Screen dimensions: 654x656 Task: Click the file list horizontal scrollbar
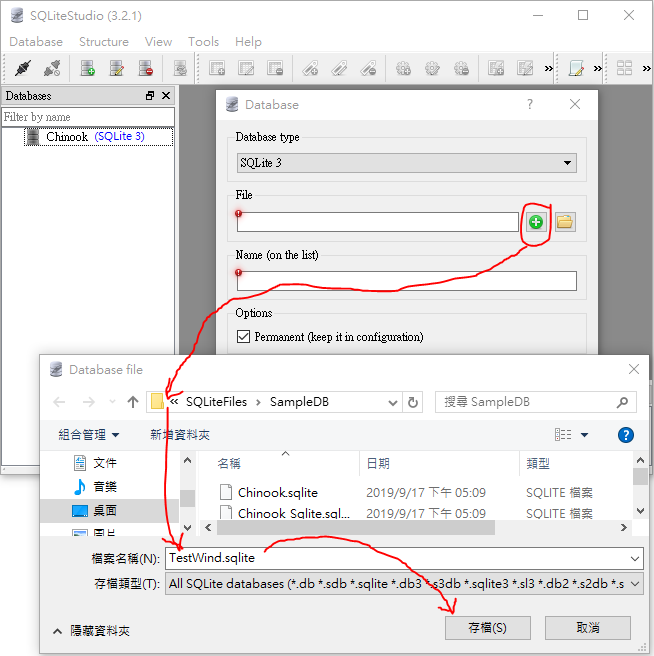click(356, 528)
